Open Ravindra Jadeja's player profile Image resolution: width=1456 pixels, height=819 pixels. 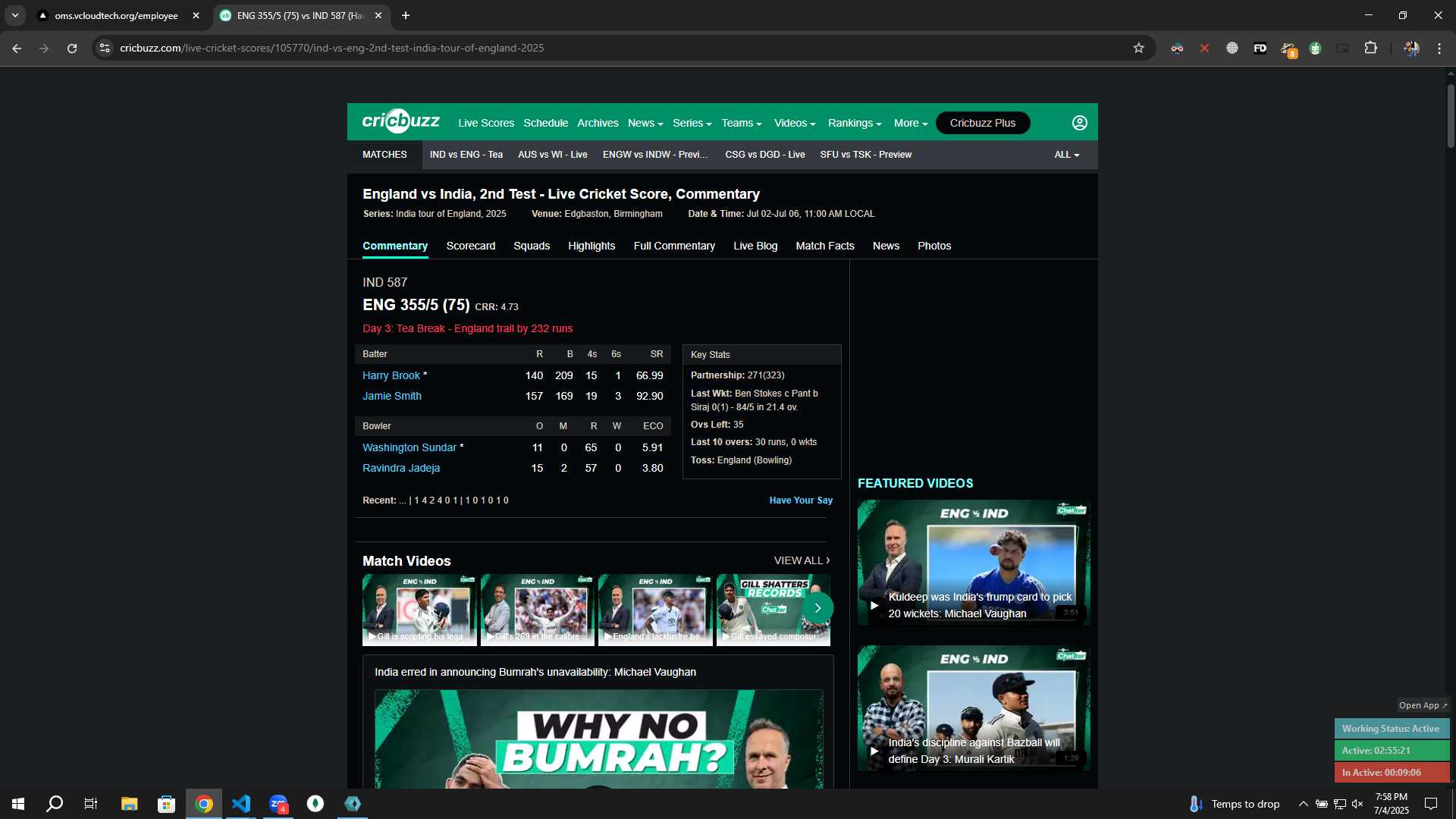[x=401, y=468]
